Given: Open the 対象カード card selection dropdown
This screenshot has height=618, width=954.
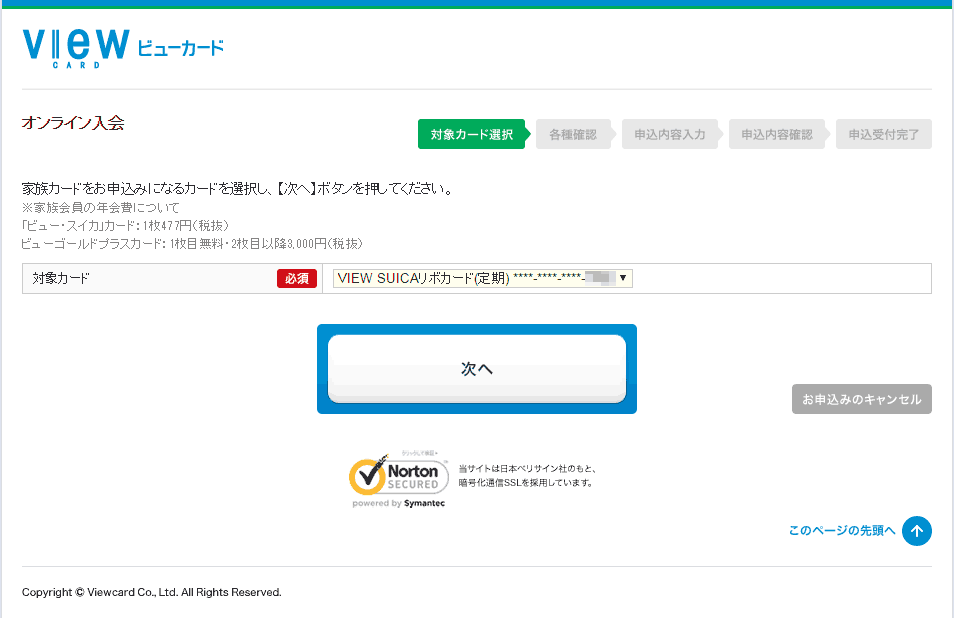Looking at the screenshot, I should pyautogui.click(x=482, y=279).
